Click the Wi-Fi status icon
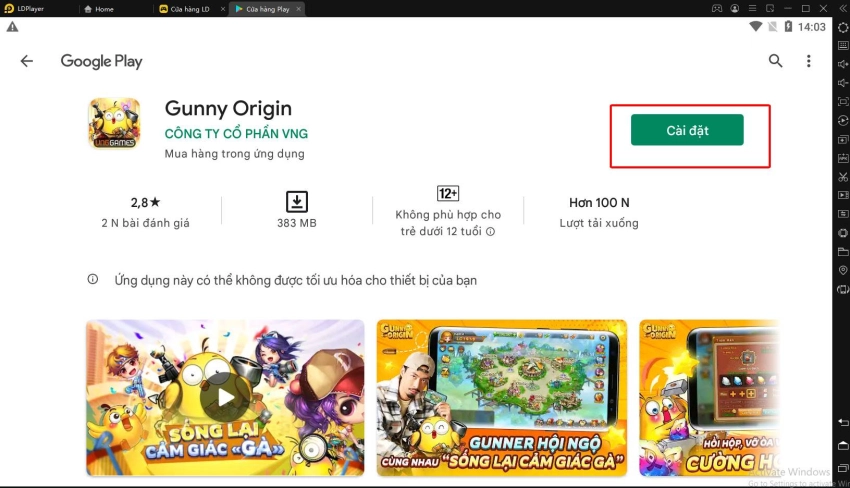This screenshot has width=850, height=488. click(x=755, y=27)
